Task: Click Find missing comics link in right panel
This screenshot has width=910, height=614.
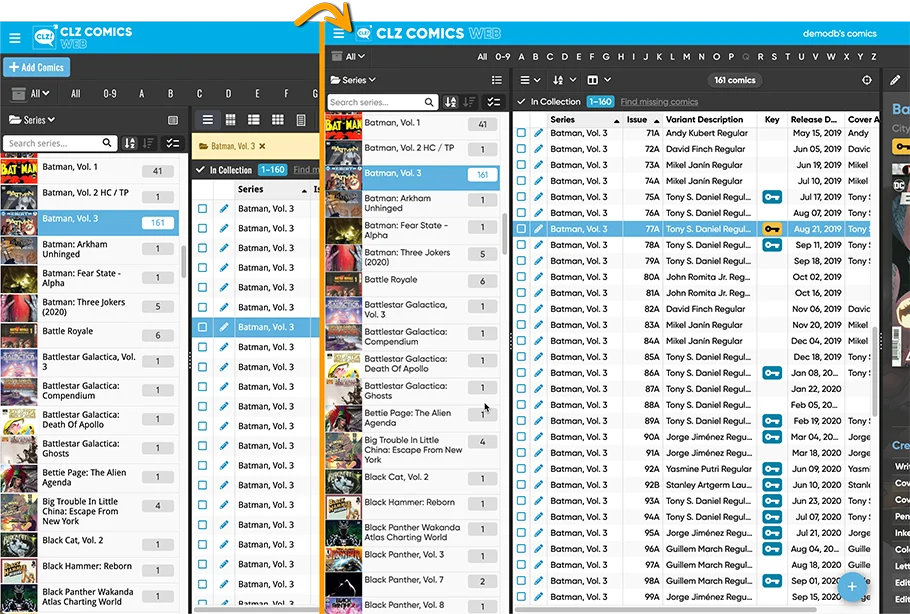Action: [659, 102]
